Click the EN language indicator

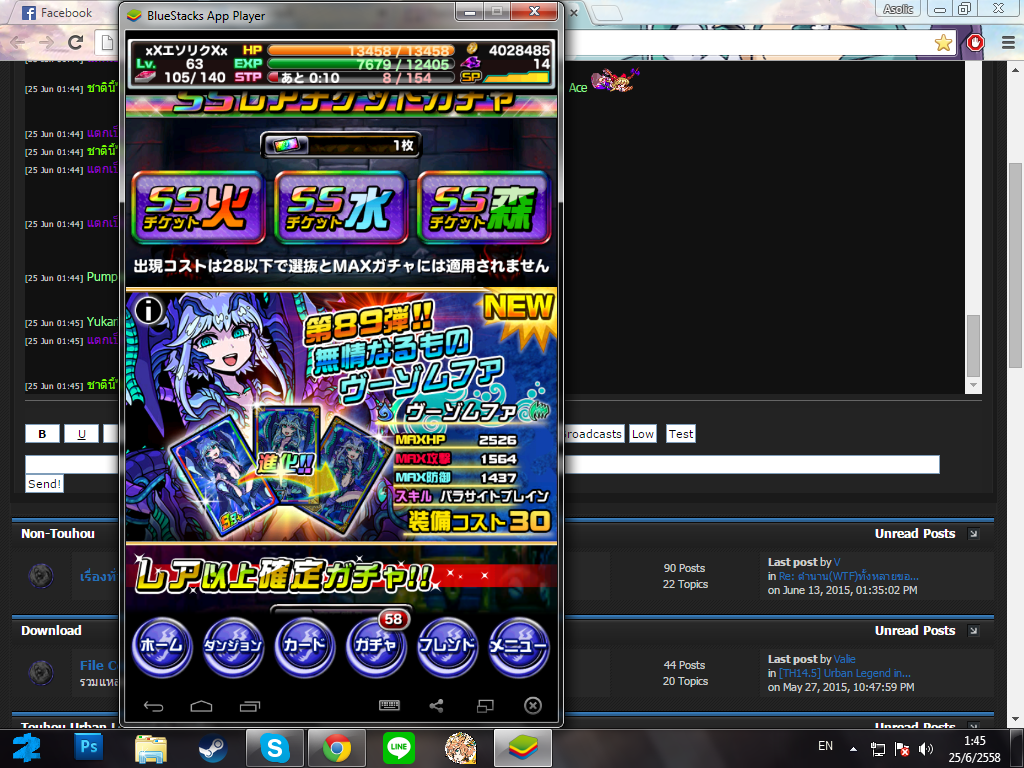(x=825, y=746)
